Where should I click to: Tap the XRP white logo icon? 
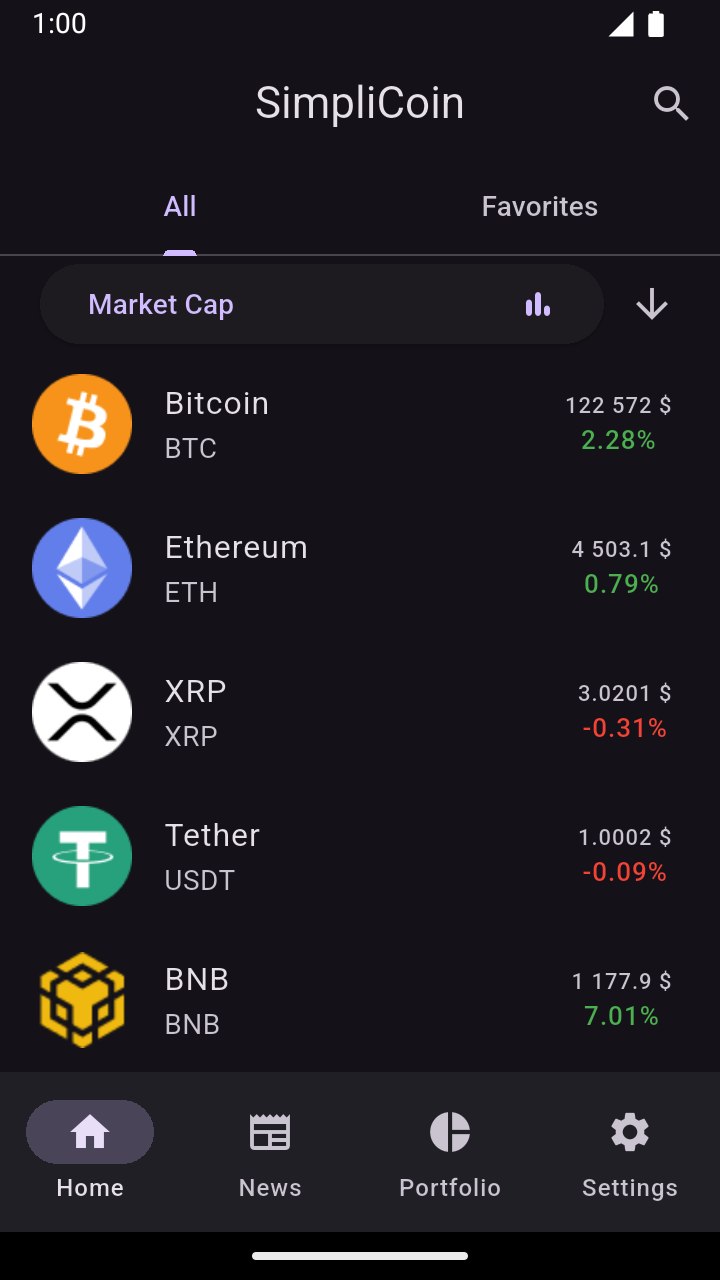point(82,712)
